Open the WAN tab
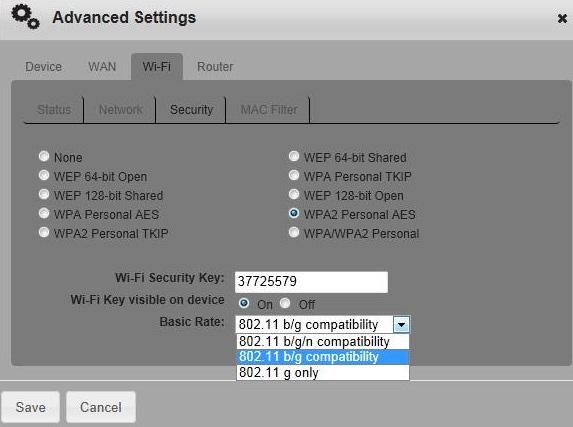 click(x=102, y=67)
